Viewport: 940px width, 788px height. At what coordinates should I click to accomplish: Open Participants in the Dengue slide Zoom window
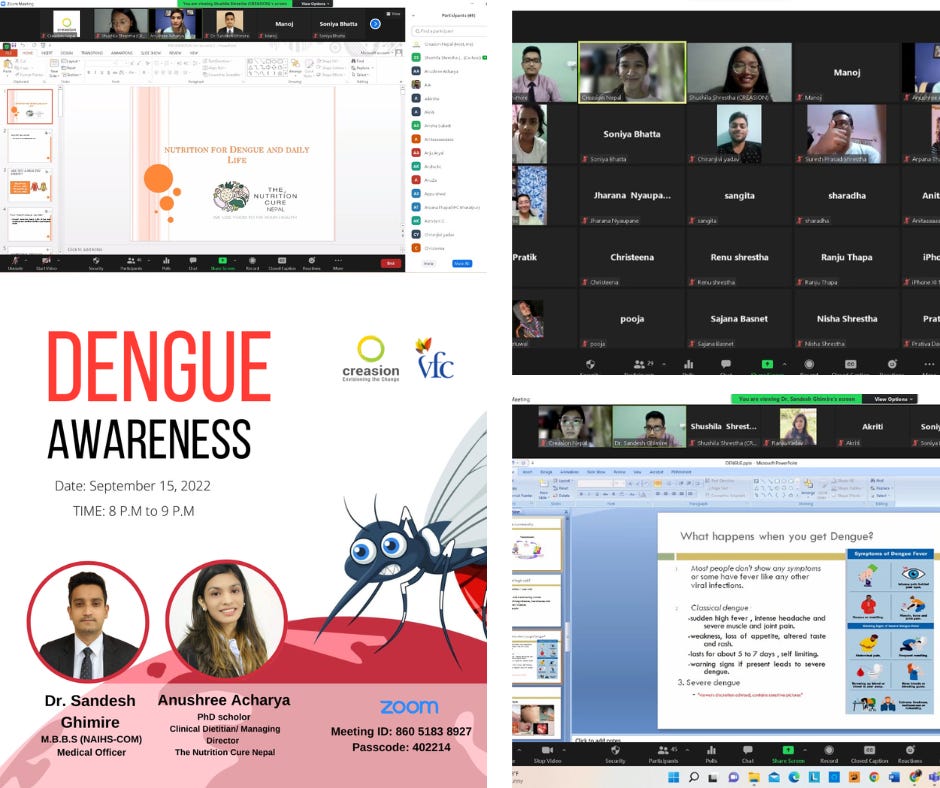click(663, 754)
